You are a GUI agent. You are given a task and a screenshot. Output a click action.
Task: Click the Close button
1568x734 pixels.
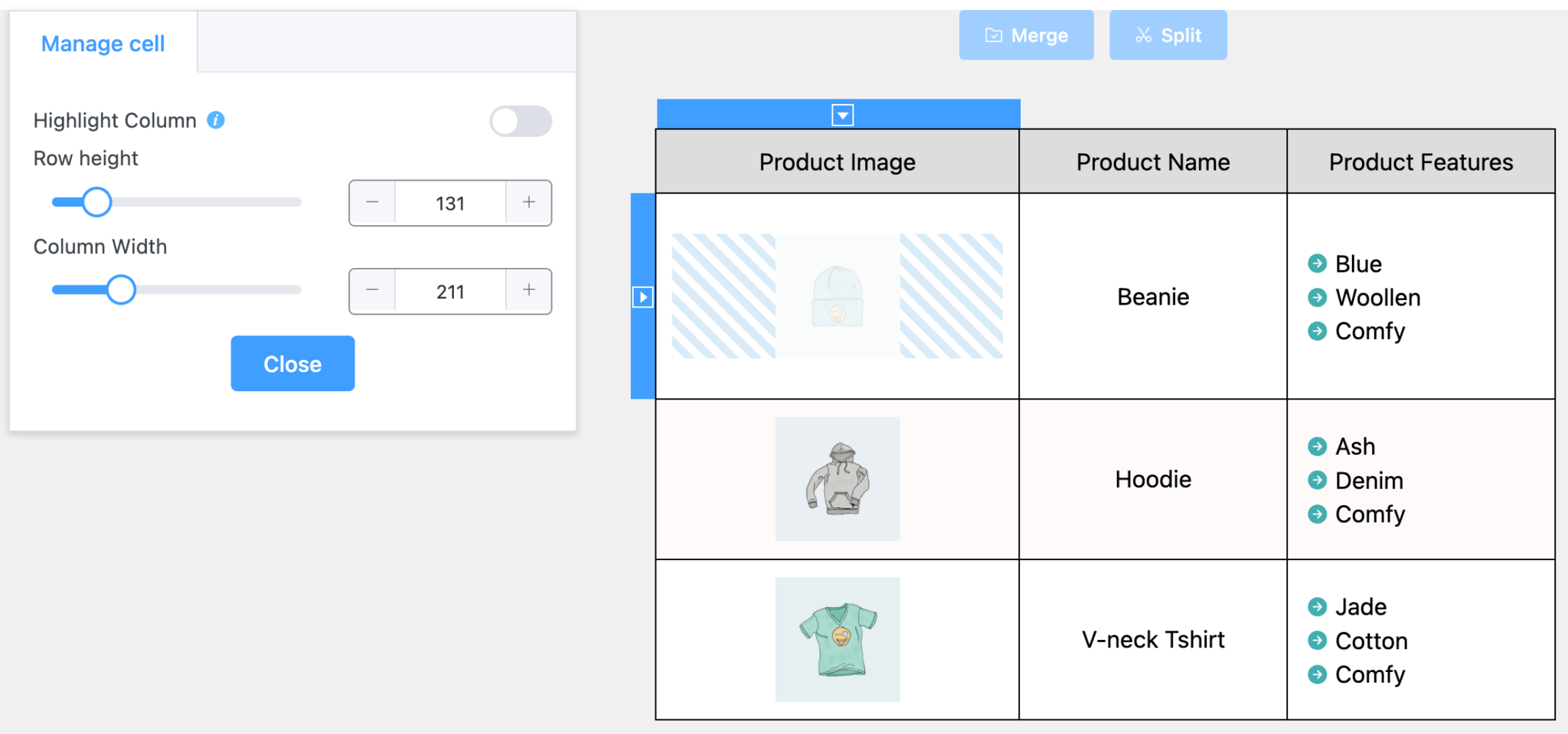(292, 364)
